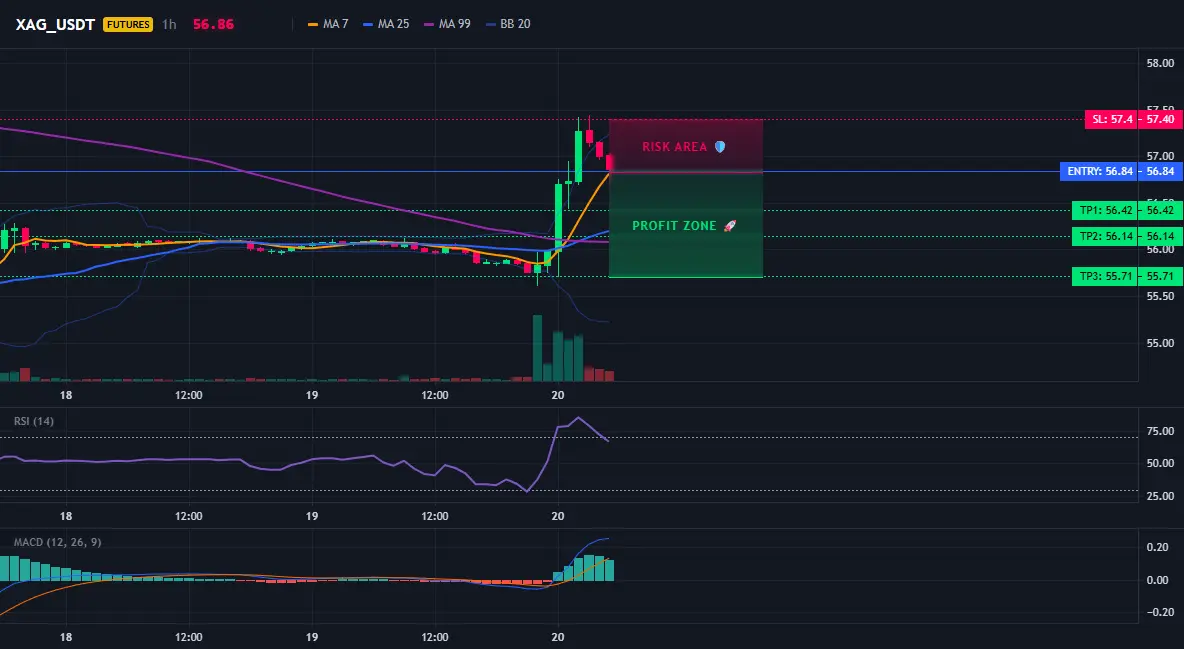Screen dimensions: 1184x649
Task: Click the 75.00 RSI axis value
Action: coord(1160,431)
